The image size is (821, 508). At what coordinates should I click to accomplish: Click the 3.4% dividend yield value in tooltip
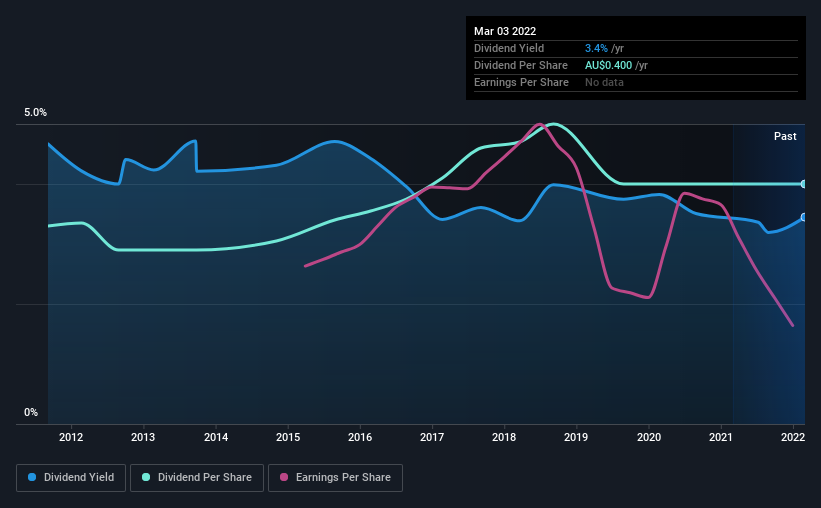coord(596,48)
